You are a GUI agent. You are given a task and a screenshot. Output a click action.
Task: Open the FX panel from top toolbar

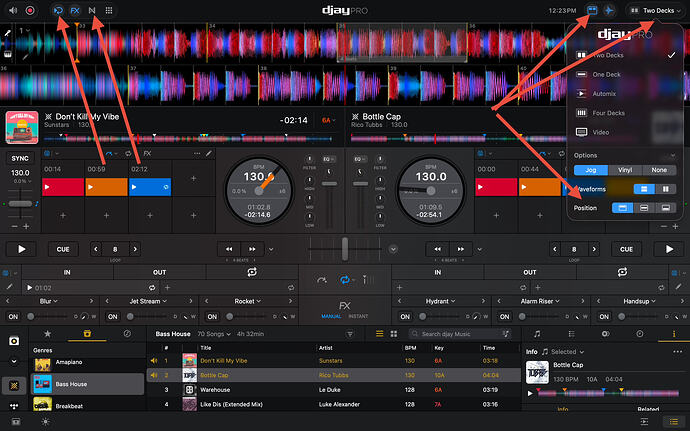75,11
